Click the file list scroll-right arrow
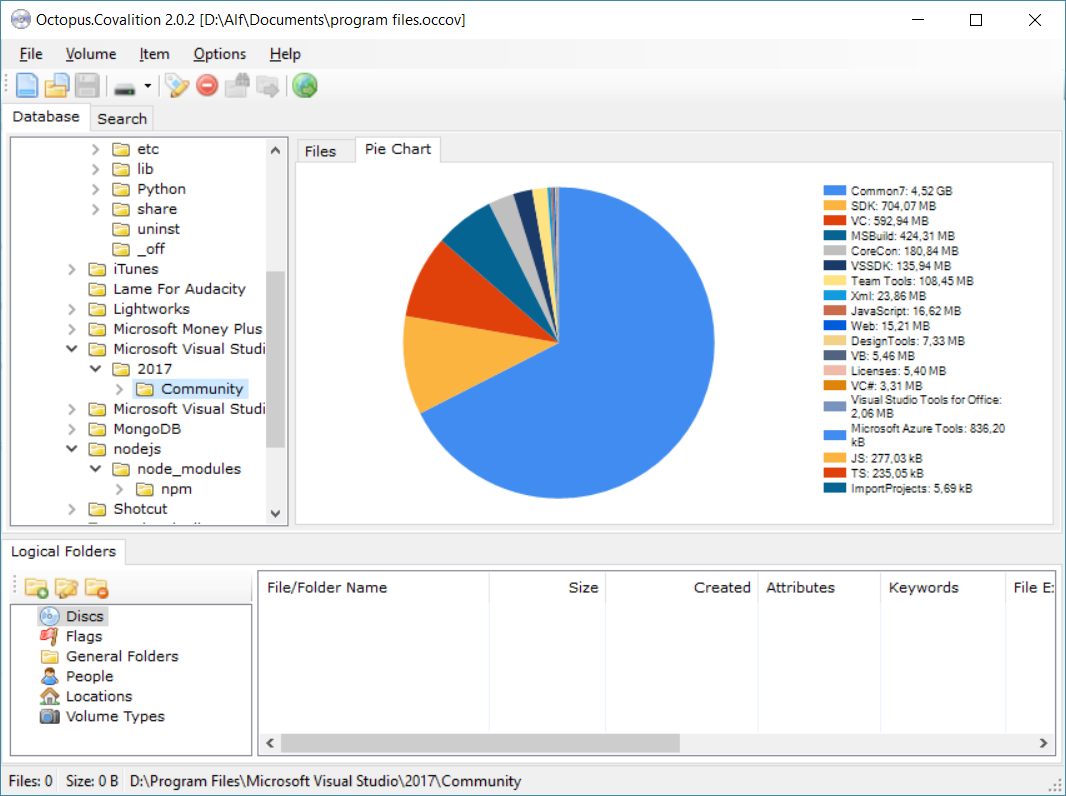 point(1044,743)
